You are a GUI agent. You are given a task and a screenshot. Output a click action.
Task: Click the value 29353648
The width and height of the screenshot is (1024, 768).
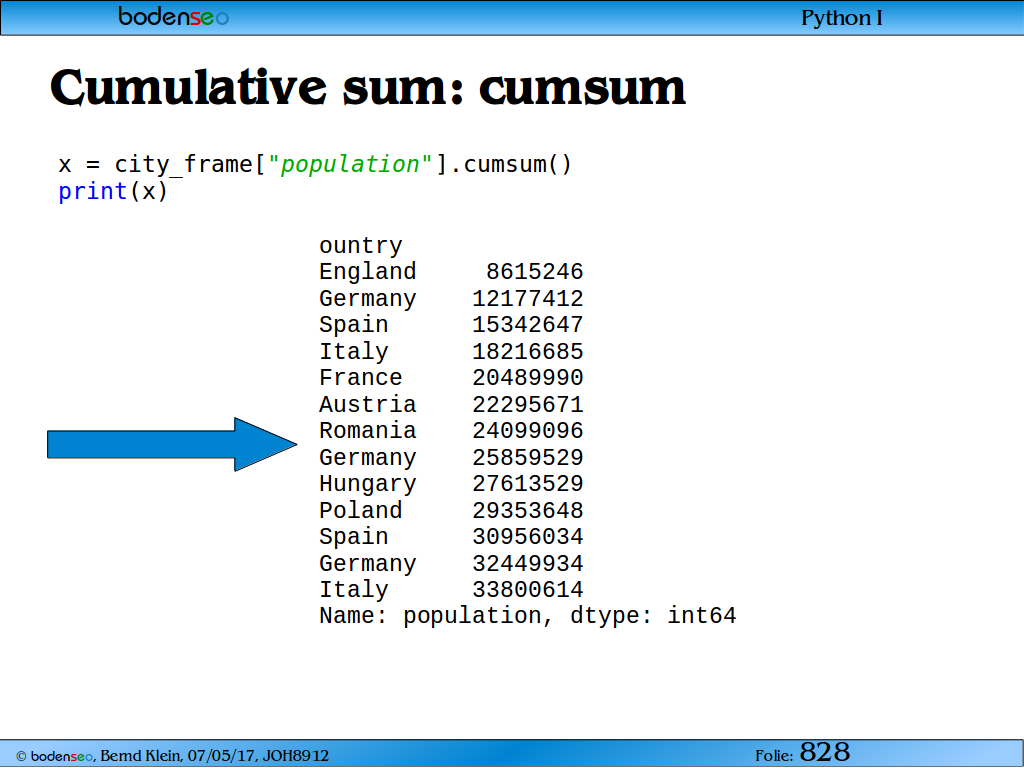[528, 510]
